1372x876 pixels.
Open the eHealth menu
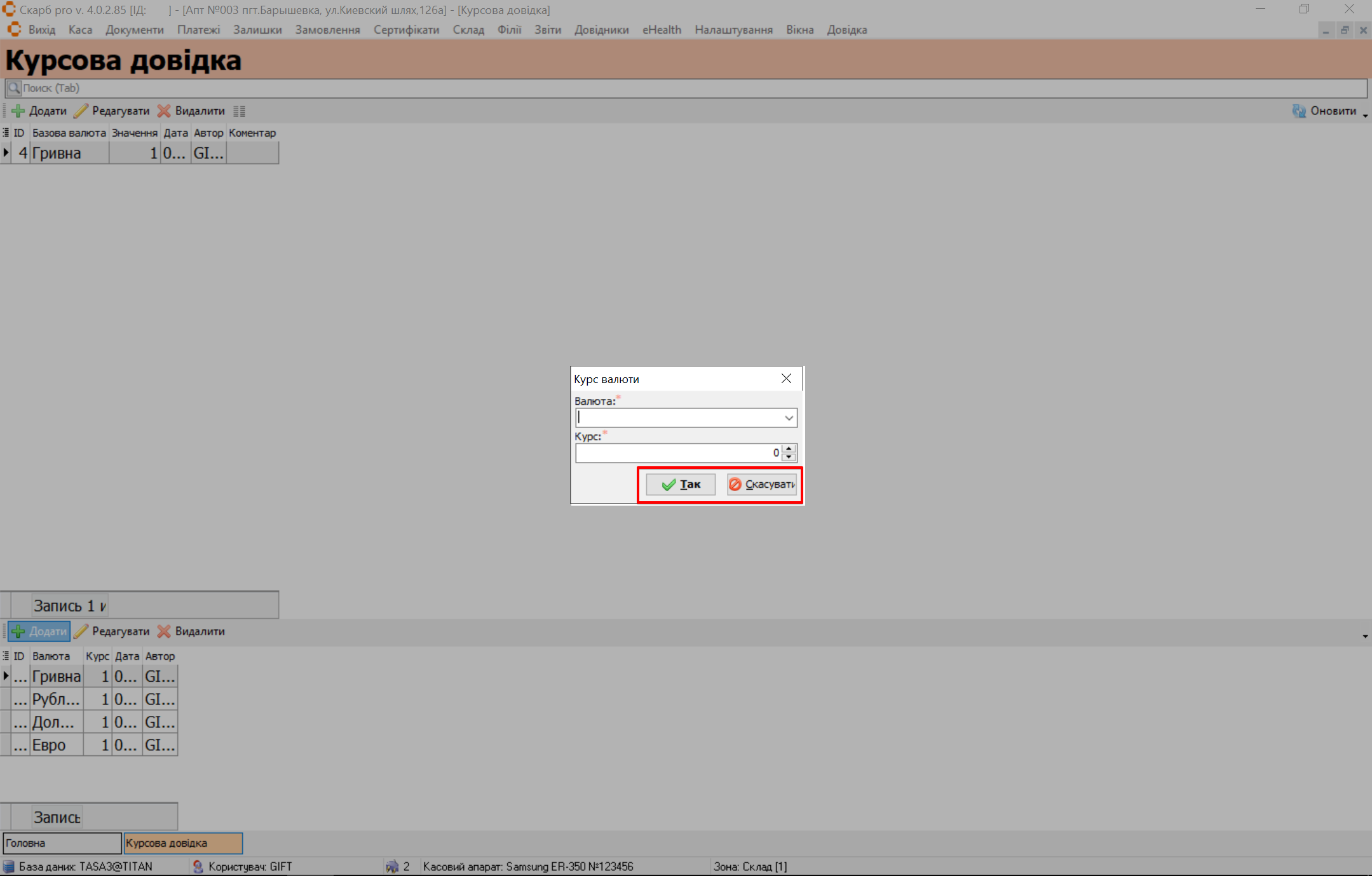click(662, 30)
